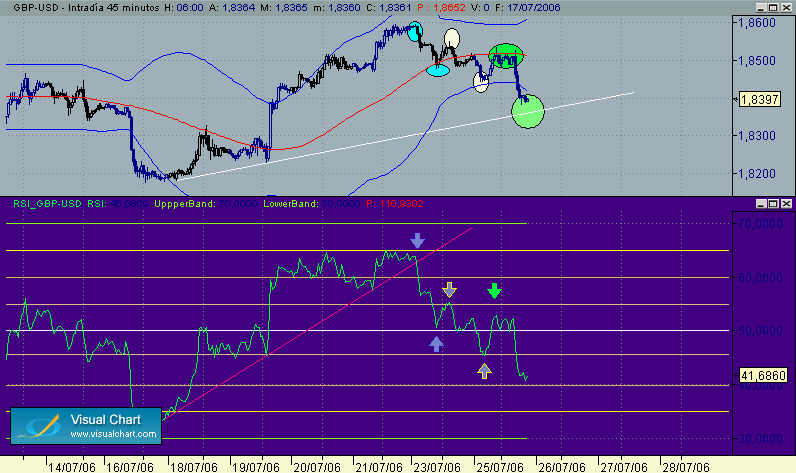
Task: Click the 21/07/06 date label
Action: coord(379,467)
